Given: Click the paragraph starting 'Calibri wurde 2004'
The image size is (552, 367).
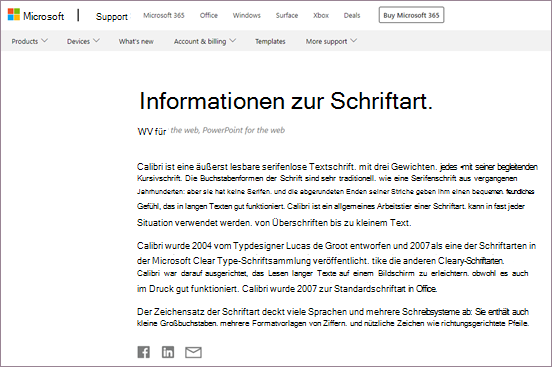Looking at the screenshot, I should coord(336,267).
